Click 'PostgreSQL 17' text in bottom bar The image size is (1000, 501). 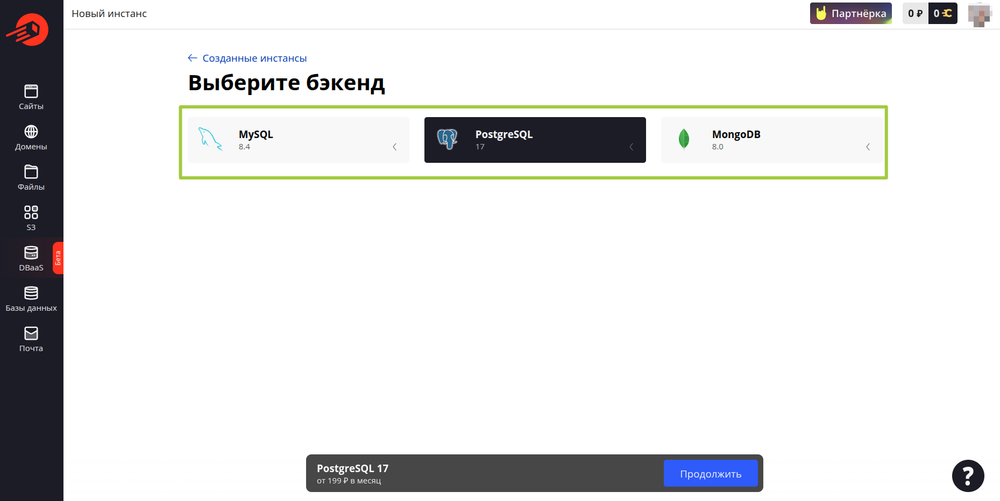click(353, 468)
